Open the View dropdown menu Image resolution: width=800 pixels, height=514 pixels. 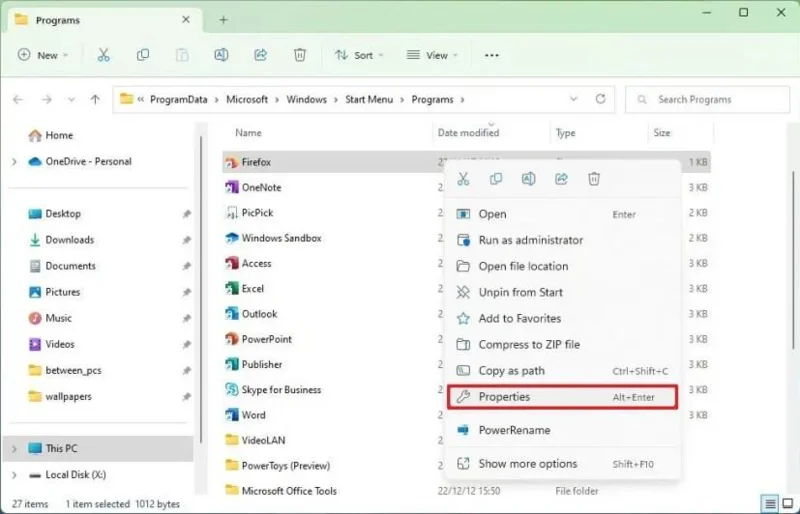tap(432, 55)
